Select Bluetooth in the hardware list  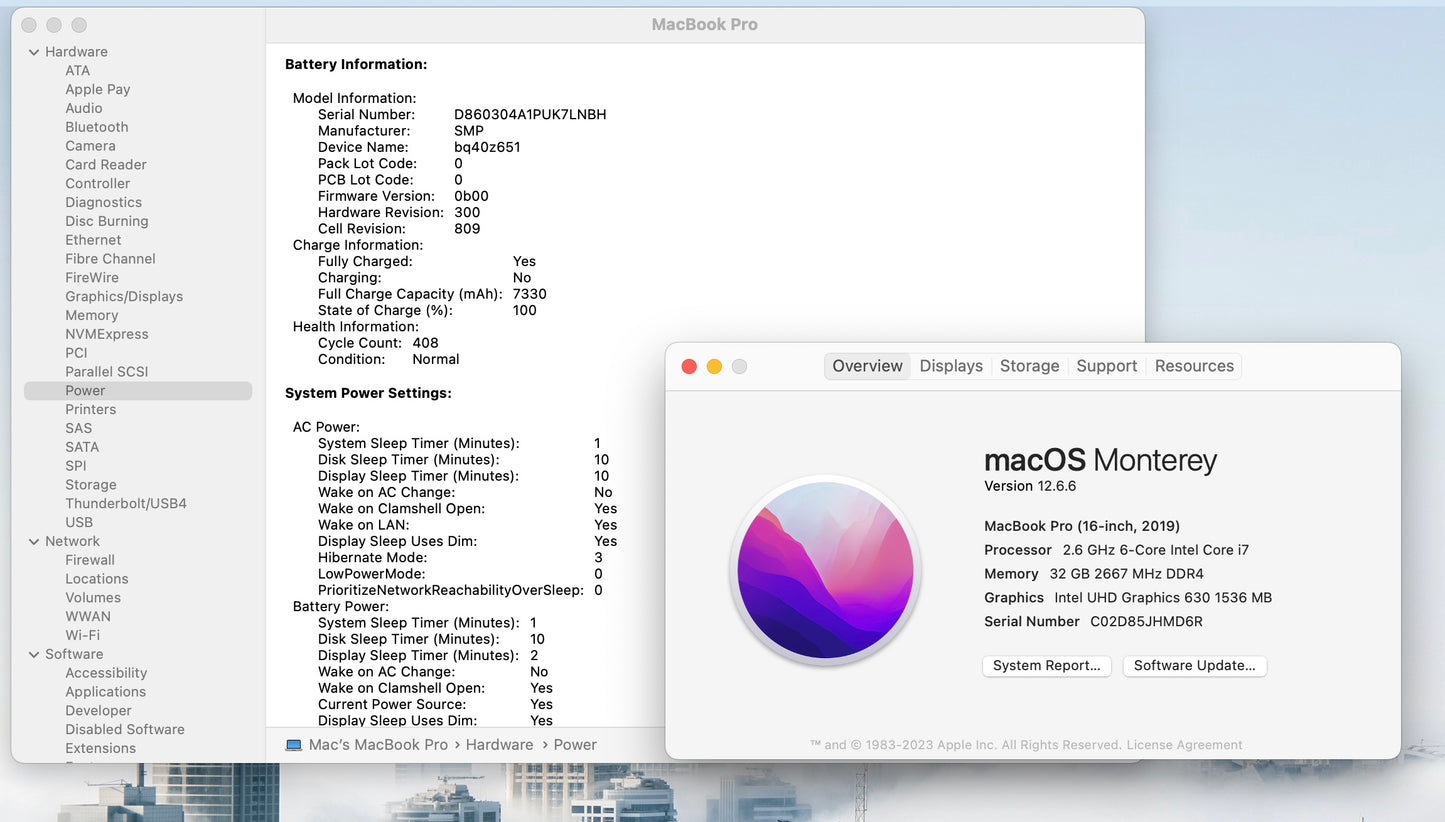[x=97, y=127]
